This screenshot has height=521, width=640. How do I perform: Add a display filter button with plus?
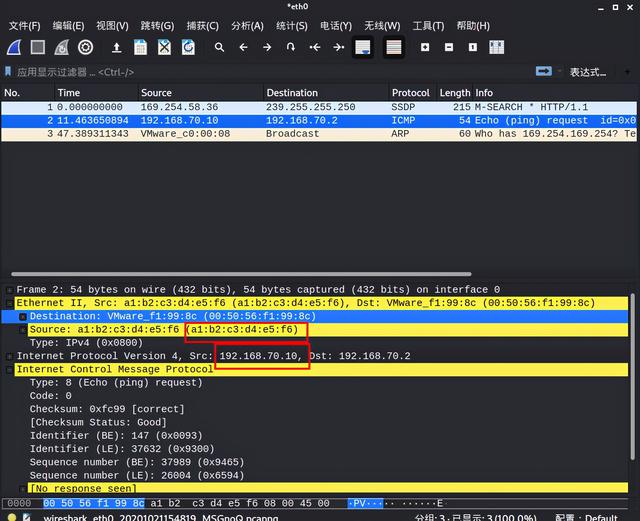click(x=627, y=72)
